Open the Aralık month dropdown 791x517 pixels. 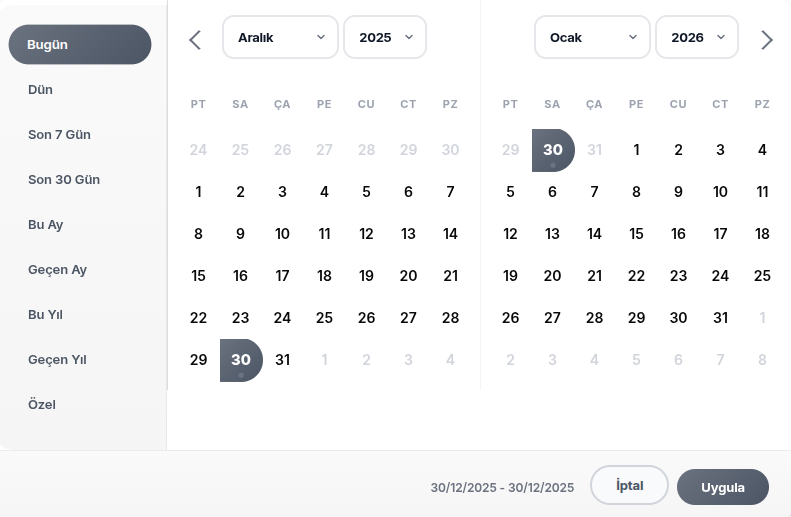click(280, 37)
